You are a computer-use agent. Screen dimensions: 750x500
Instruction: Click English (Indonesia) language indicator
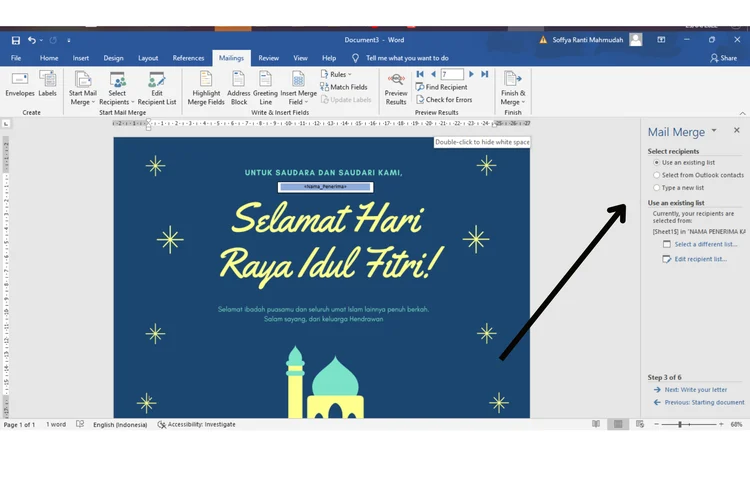pos(120,424)
